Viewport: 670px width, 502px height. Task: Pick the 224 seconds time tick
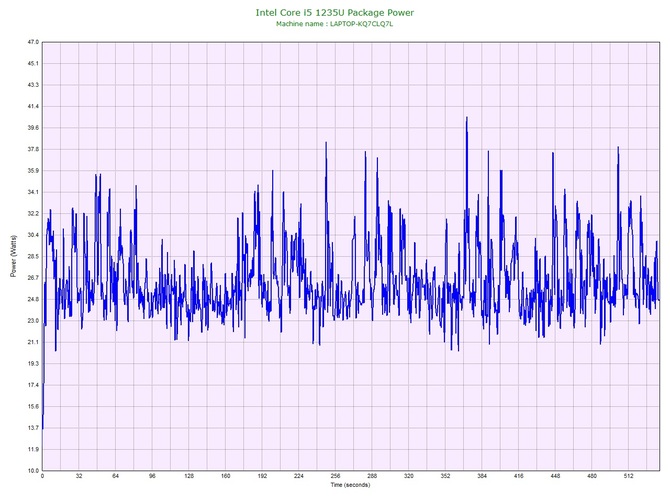click(x=299, y=476)
